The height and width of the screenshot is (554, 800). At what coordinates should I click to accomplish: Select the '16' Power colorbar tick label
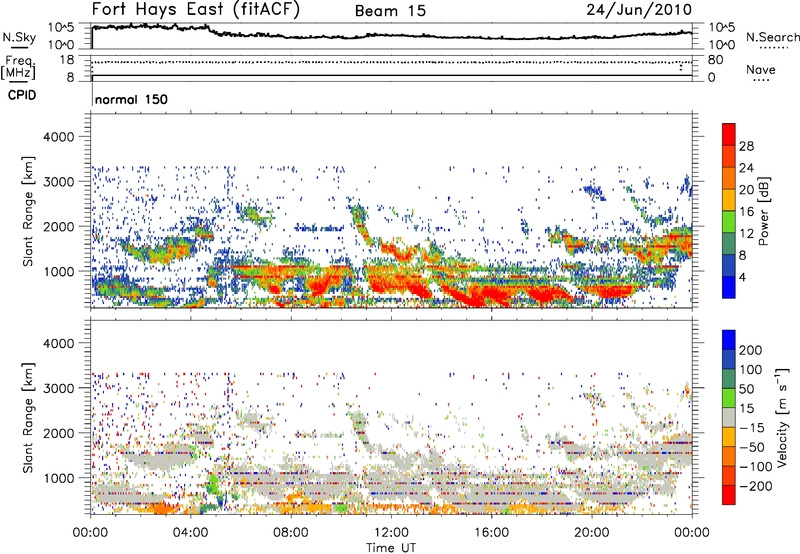(x=746, y=212)
